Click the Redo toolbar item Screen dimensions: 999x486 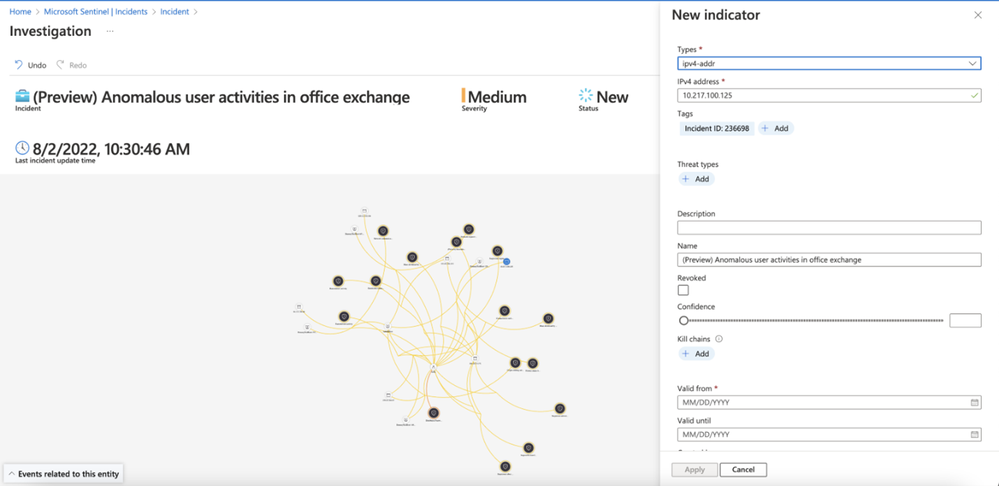pos(71,65)
